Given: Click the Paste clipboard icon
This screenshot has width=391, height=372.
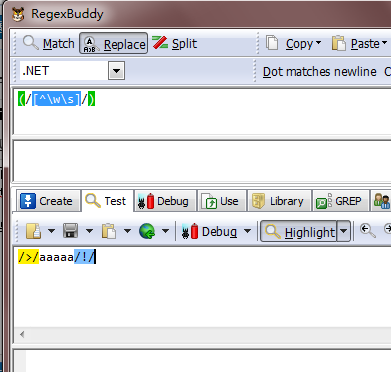Looking at the screenshot, I should coord(339,43).
